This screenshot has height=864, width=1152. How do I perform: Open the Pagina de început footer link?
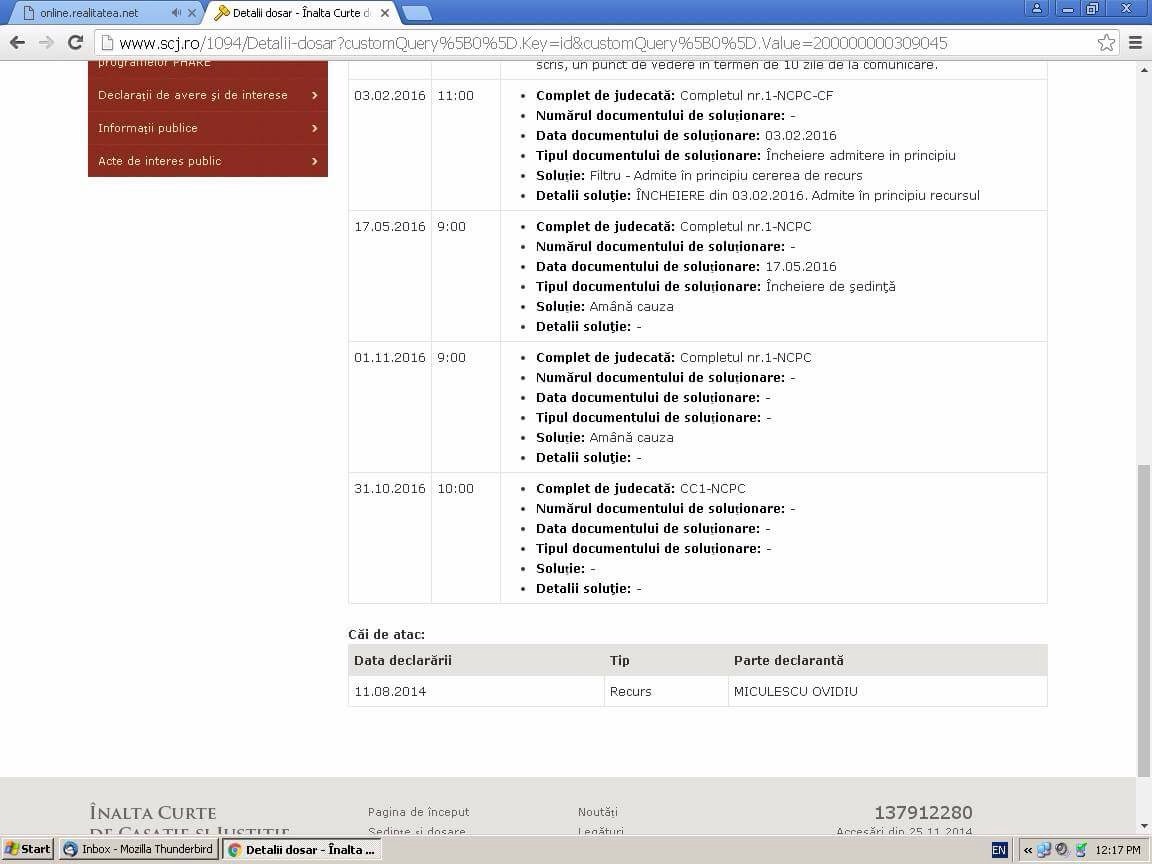coord(418,812)
